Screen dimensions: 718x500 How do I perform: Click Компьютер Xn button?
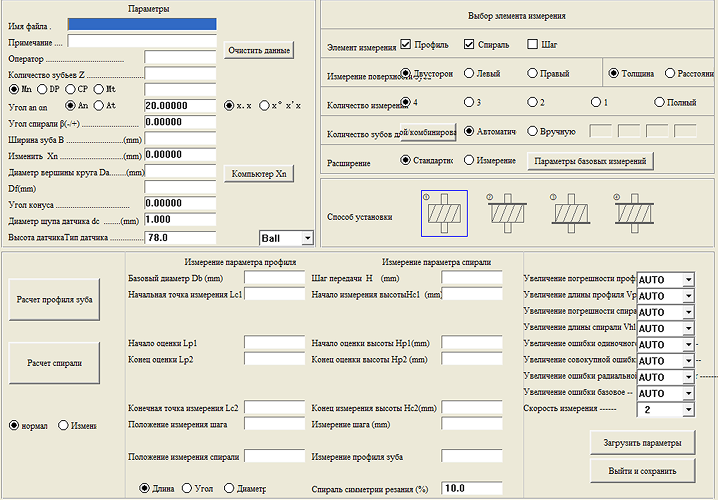[x=259, y=174]
